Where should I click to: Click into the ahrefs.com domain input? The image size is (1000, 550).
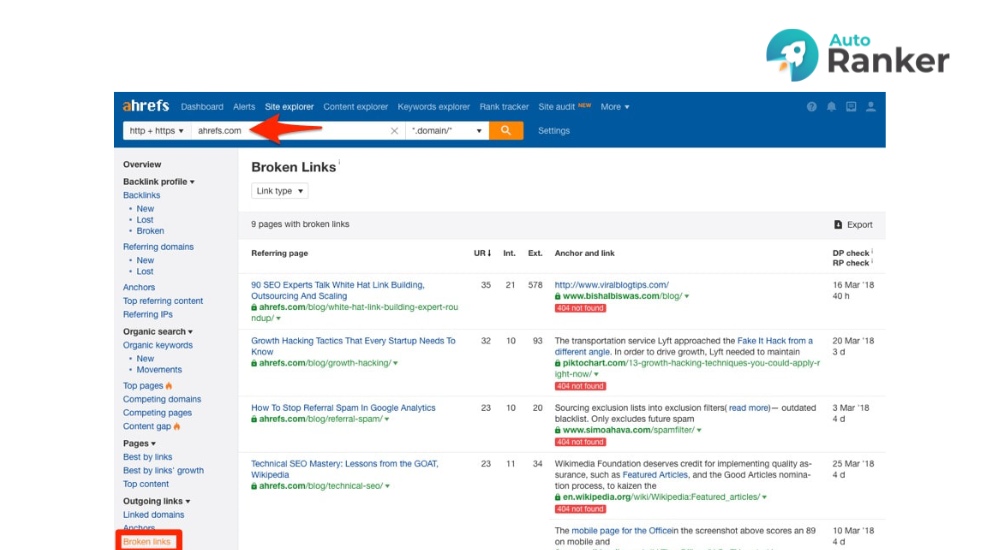pyautogui.click(x=298, y=130)
